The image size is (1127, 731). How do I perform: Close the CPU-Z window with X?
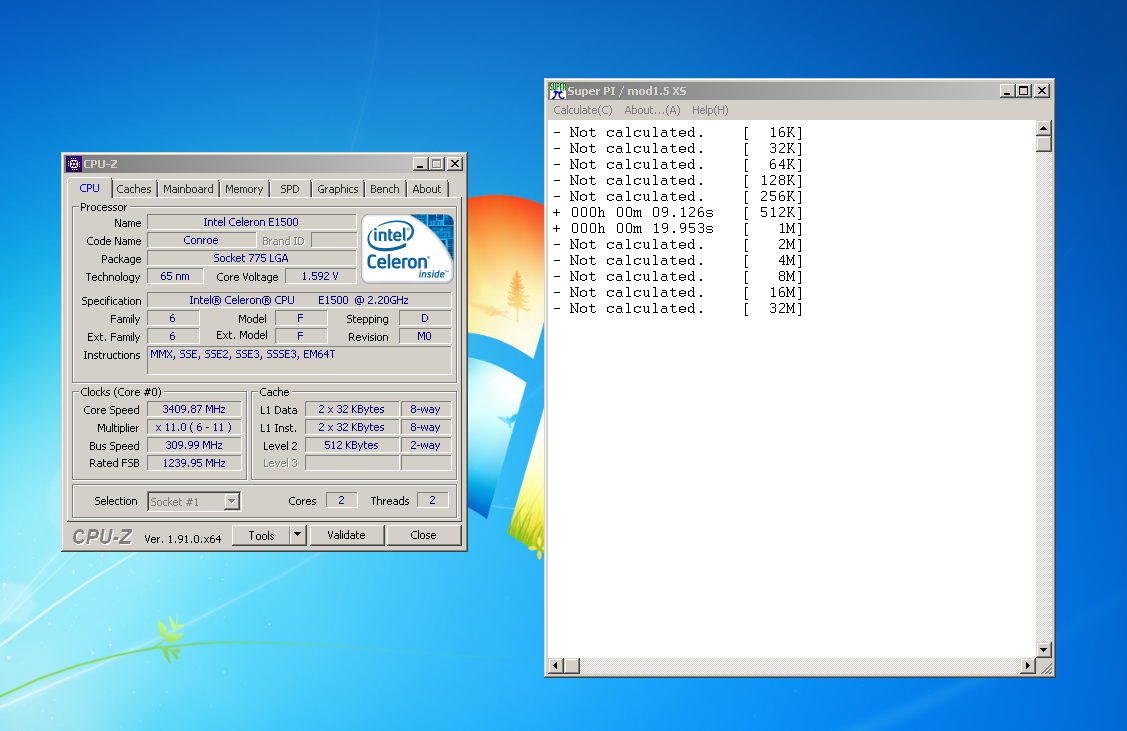(x=455, y=164)
